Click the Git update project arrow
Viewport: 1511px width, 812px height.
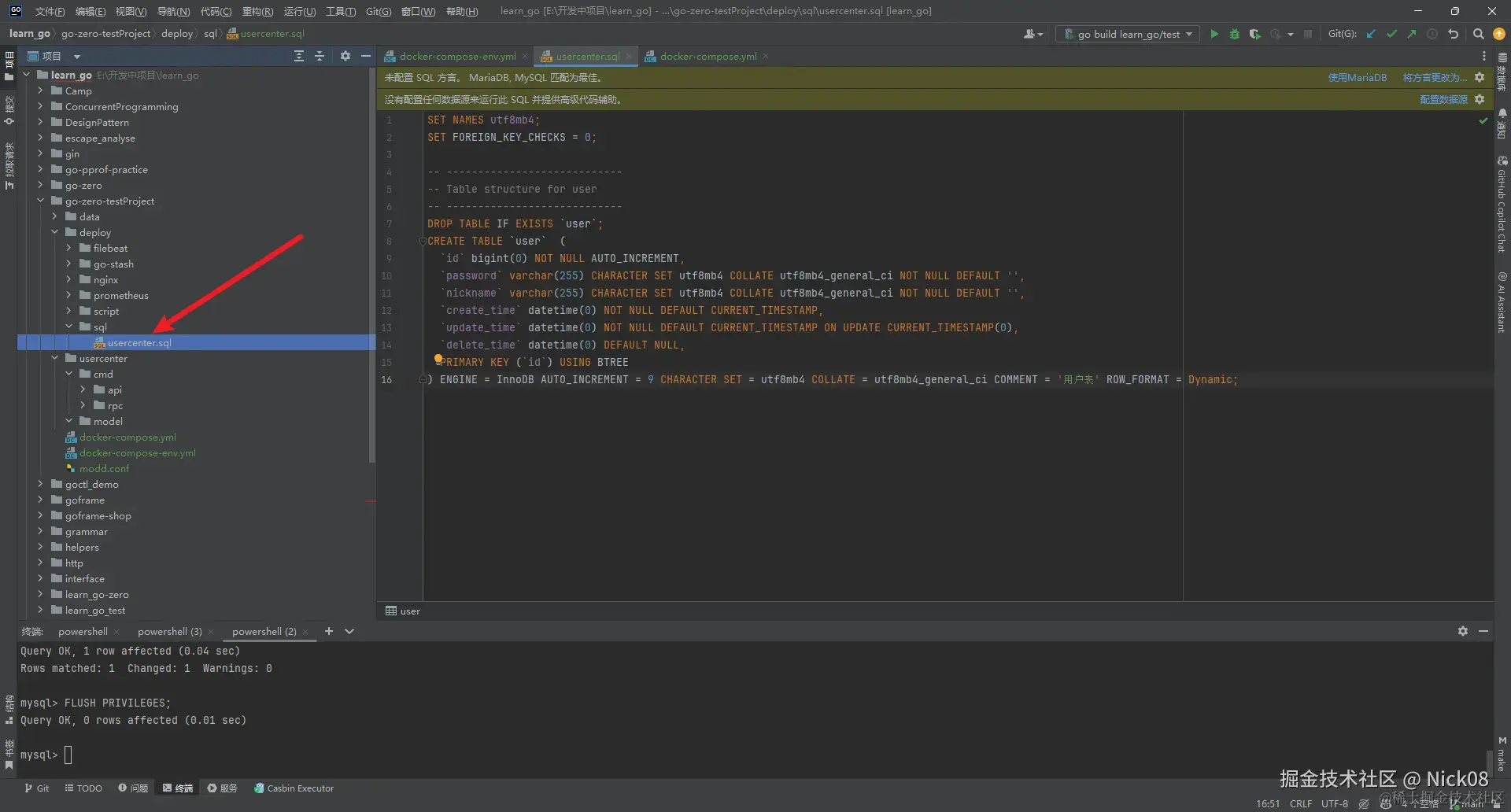(x=1371, y=34)
